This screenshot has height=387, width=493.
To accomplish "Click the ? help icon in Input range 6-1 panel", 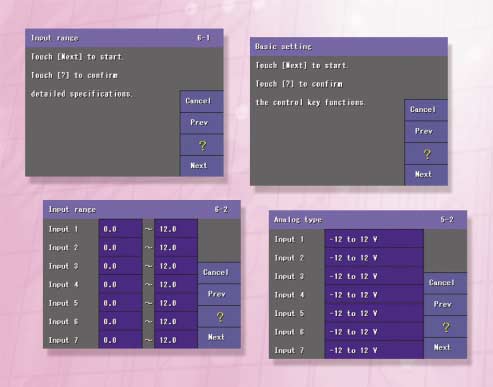I will (202, 145).
